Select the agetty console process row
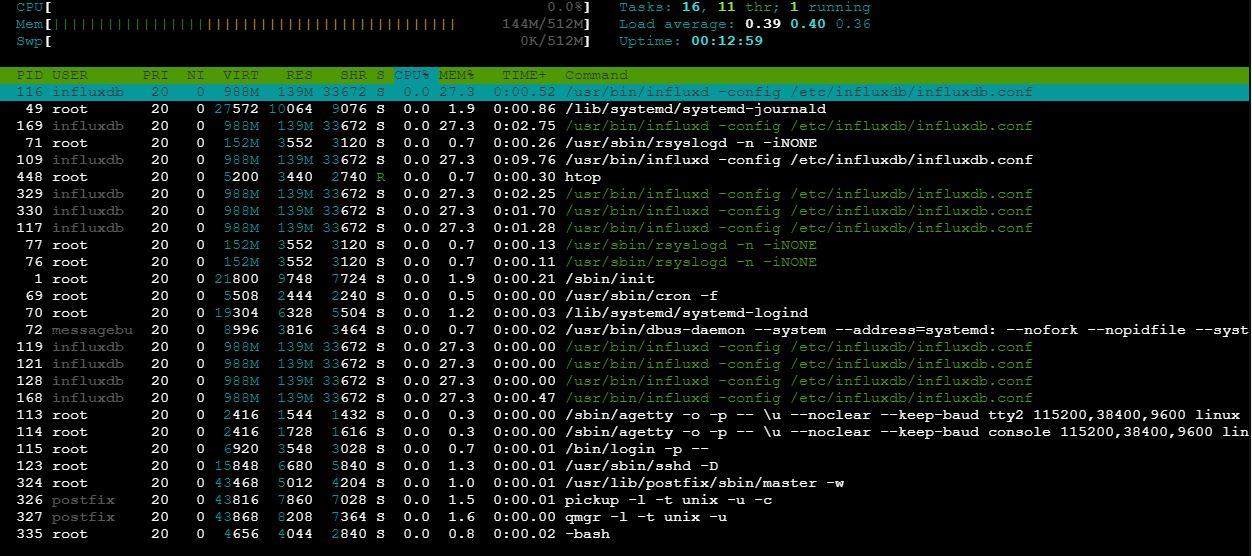 (625, 432)
